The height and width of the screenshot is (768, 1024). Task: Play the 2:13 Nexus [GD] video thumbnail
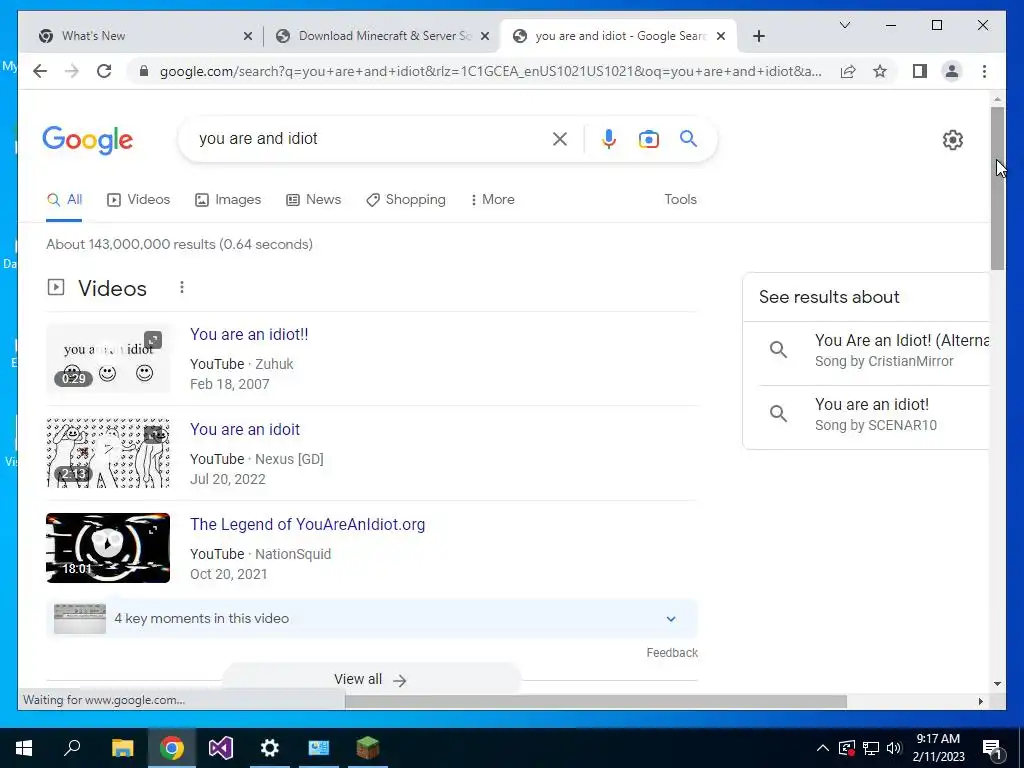tap(108, 453)
